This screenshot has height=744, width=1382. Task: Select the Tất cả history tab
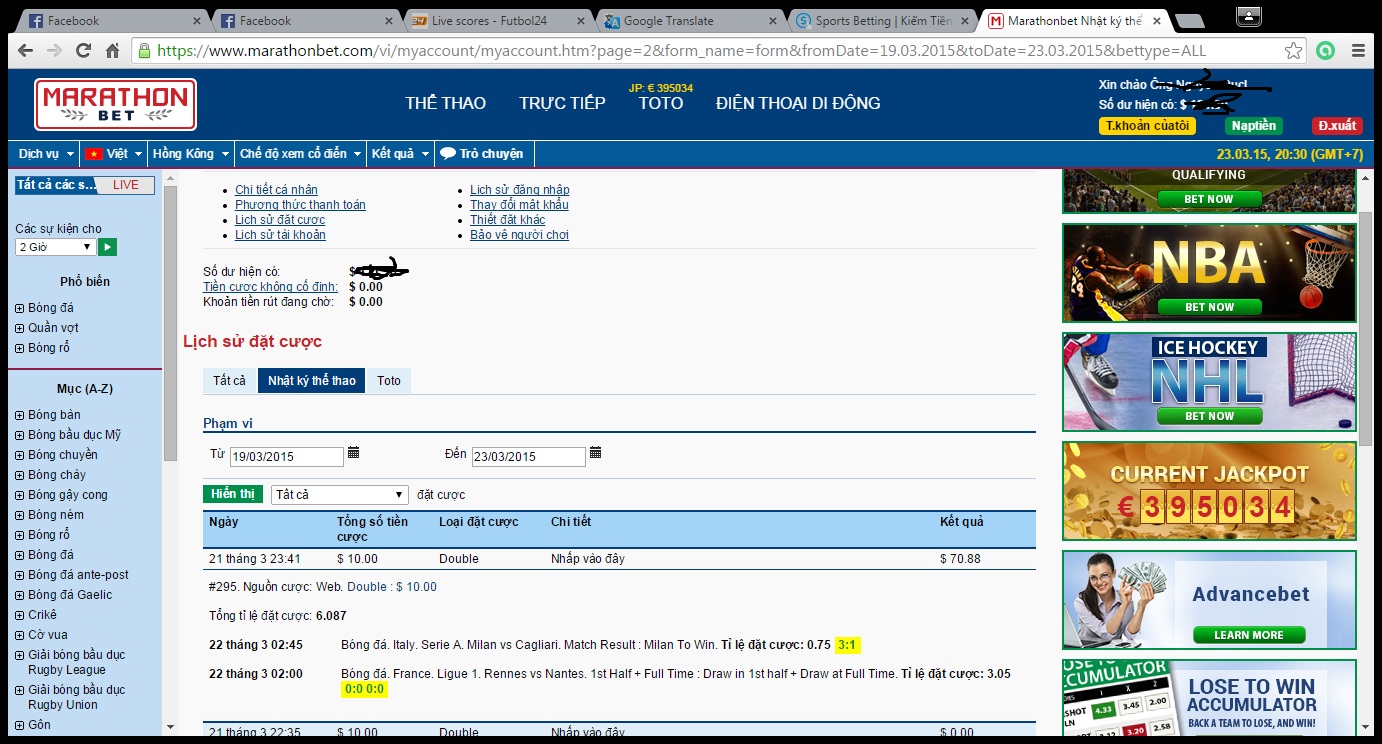(x=229, y=380)
